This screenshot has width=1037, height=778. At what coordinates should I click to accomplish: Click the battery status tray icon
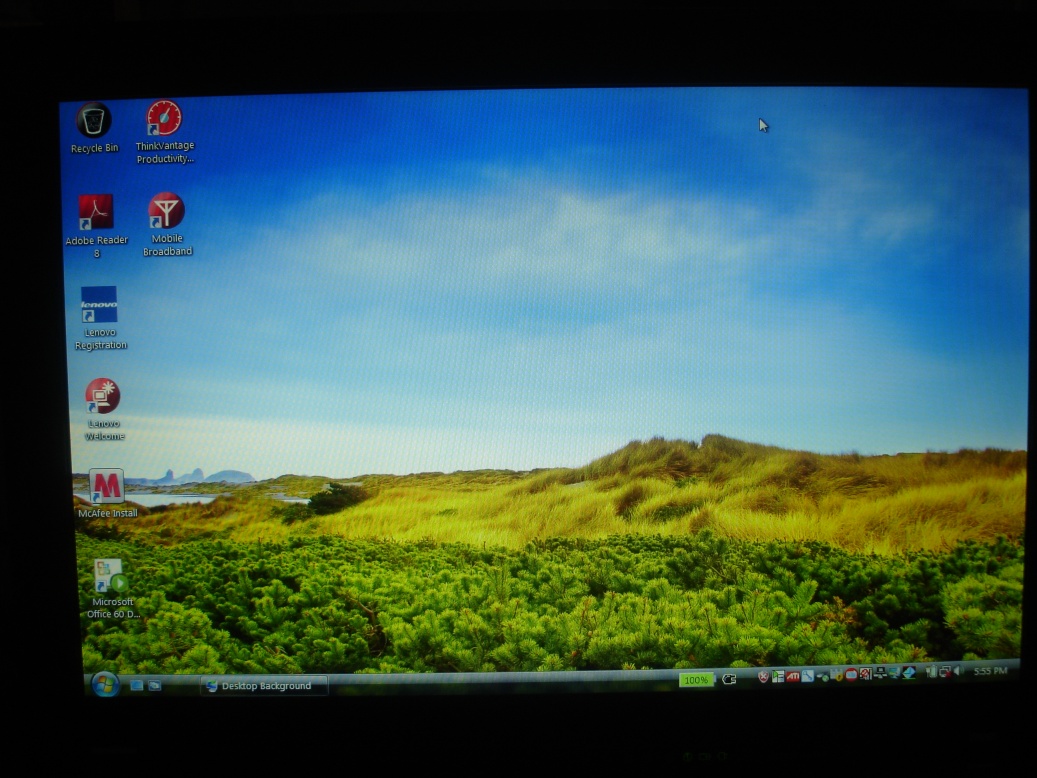point(931,672)
